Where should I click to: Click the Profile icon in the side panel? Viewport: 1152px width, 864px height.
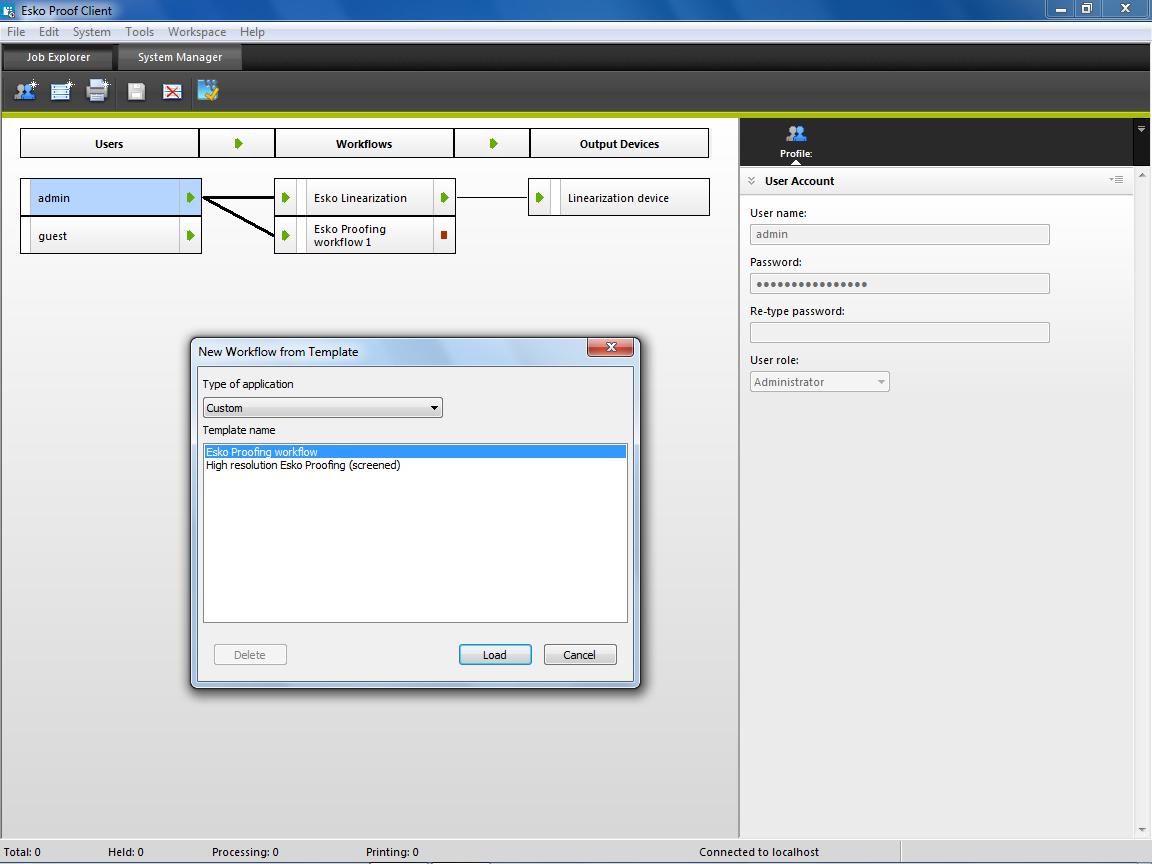796,134
